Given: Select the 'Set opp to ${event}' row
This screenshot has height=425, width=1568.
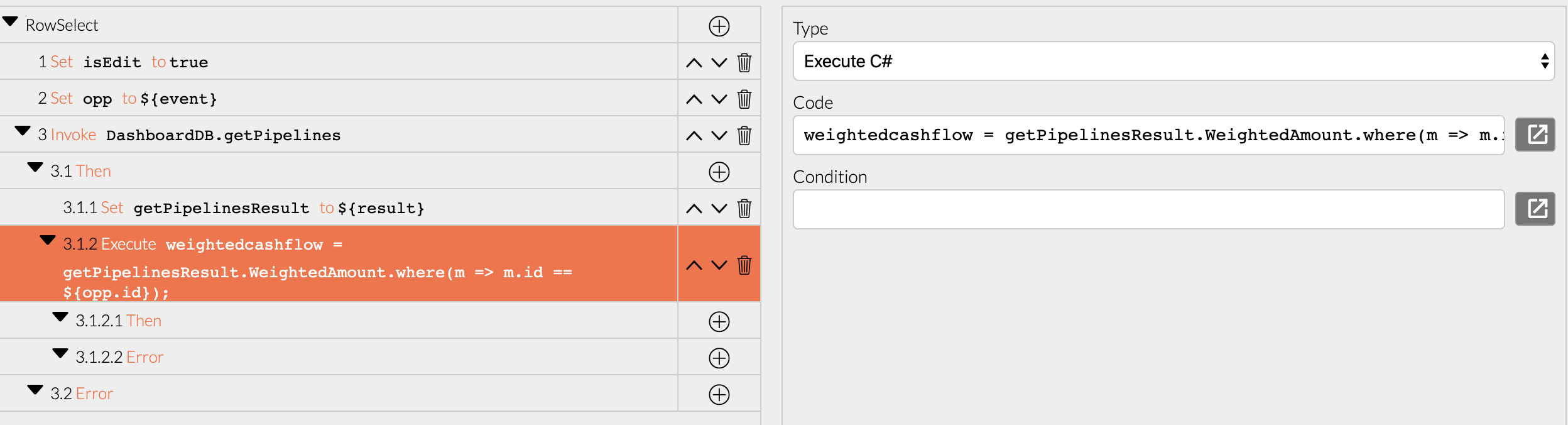Looking at the screenshot, I should 339,98.
